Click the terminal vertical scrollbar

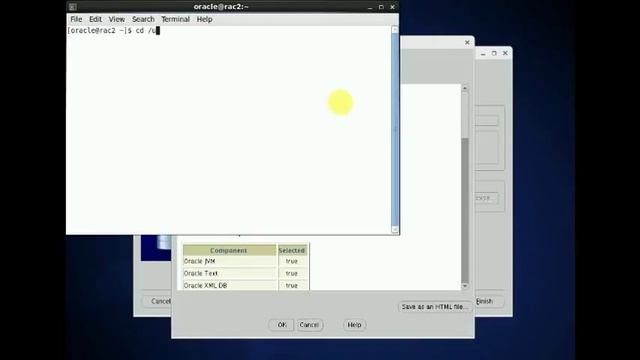click(395, 129)
